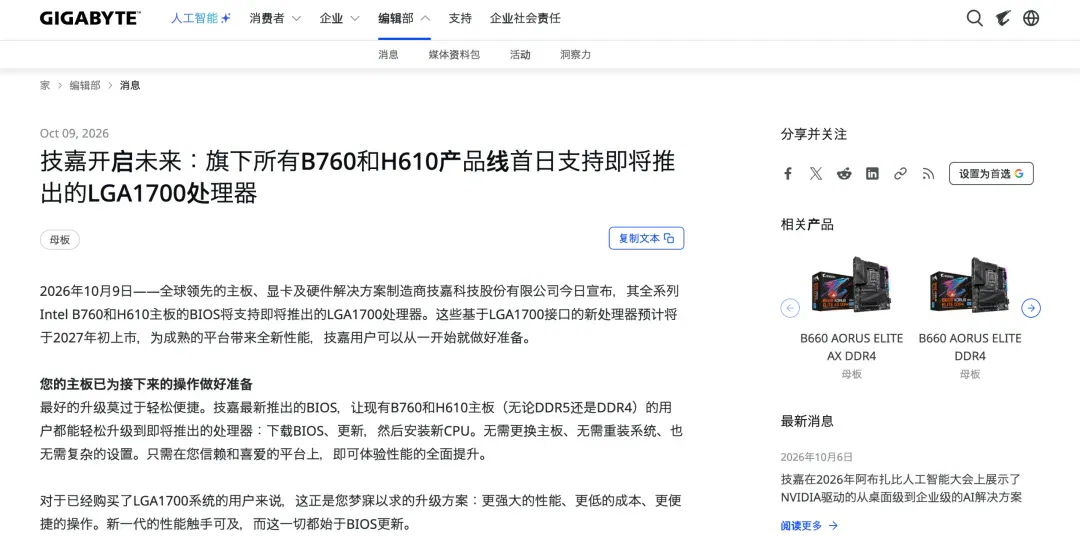Open the 支持 menu item
The image size is (1080, 537).
[x=460, y=19]
